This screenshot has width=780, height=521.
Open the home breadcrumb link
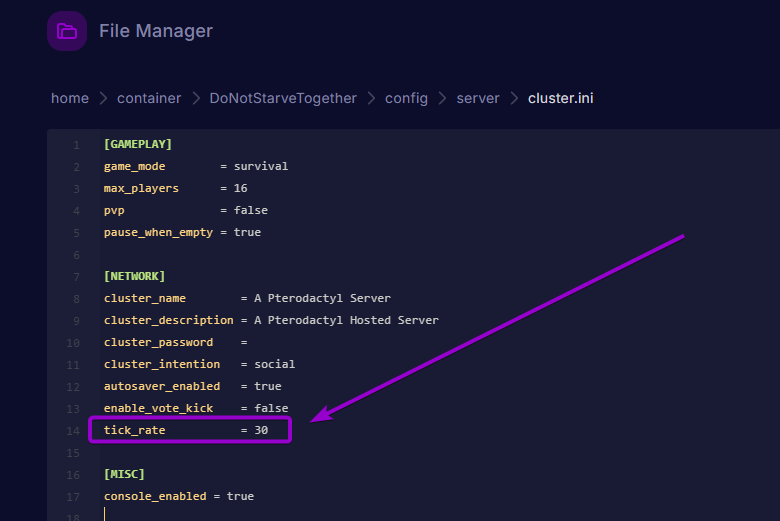[x=70, y=98]
